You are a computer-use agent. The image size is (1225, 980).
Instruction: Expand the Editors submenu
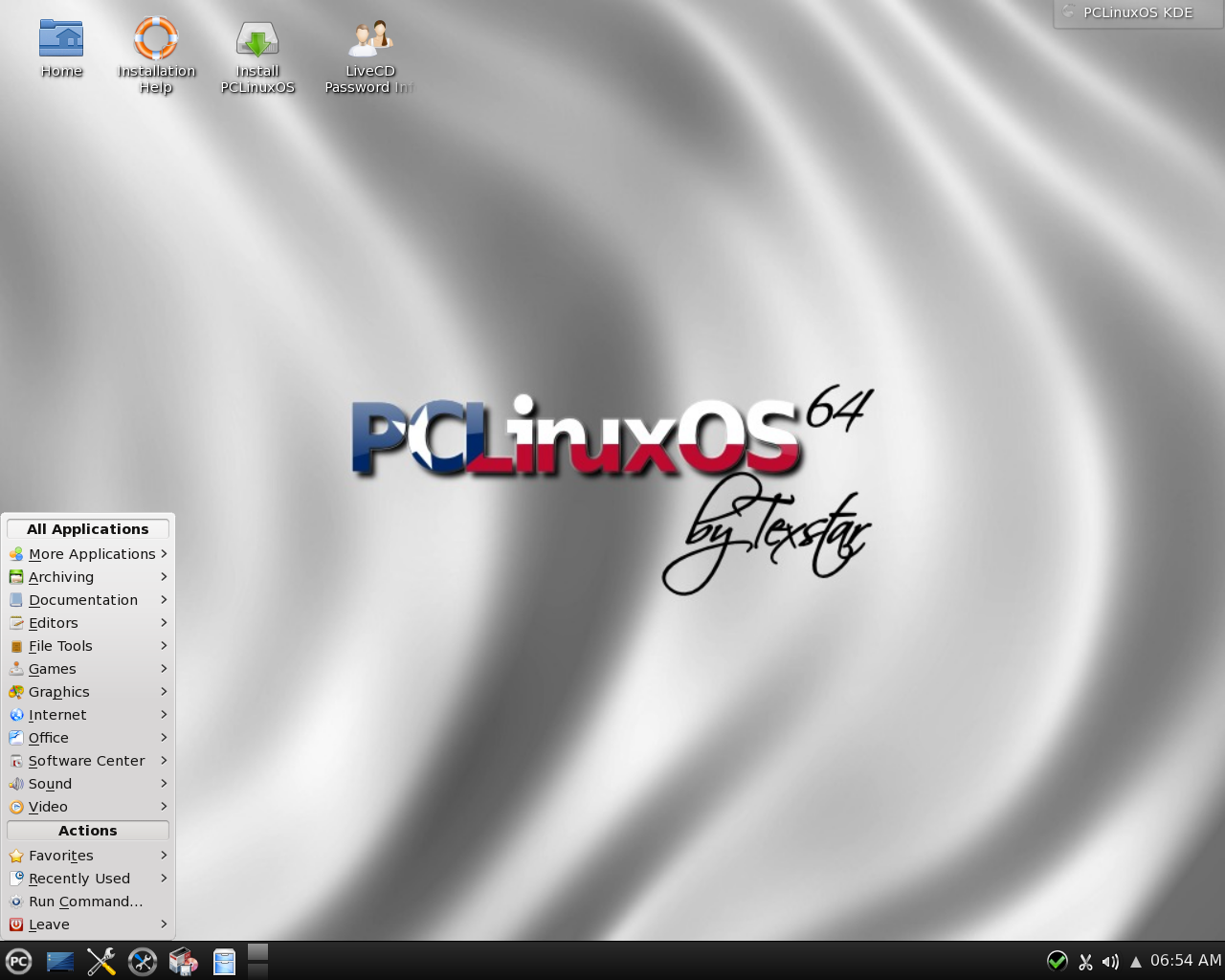88,623
